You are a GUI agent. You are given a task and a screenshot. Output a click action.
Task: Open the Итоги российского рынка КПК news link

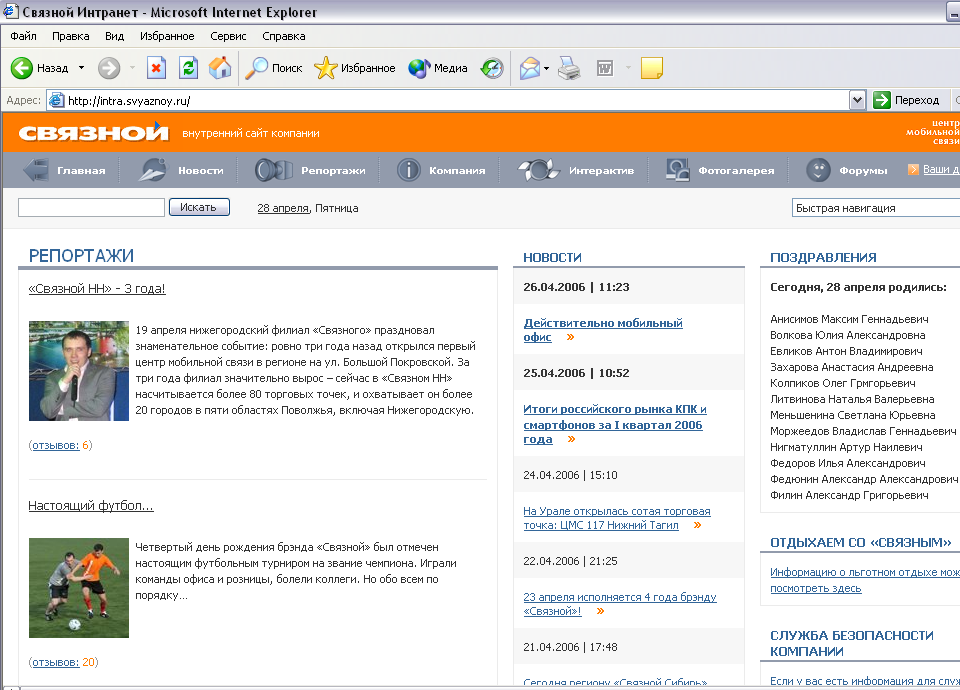[x=615, y=424]
